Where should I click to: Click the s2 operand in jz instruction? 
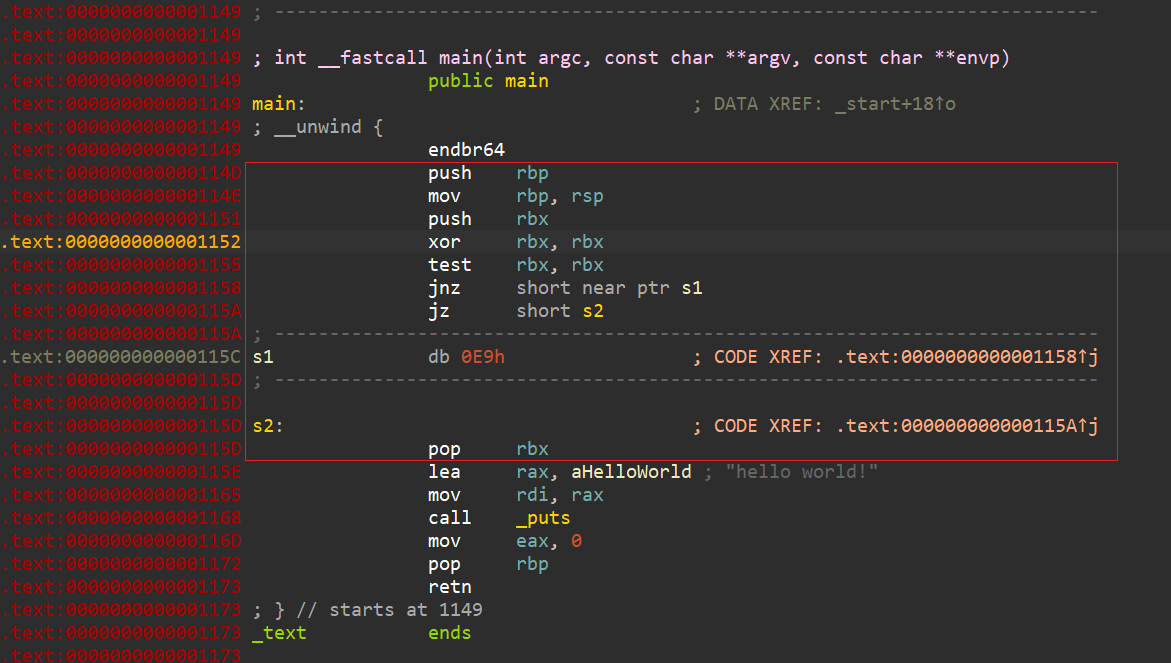pos(593,311)
